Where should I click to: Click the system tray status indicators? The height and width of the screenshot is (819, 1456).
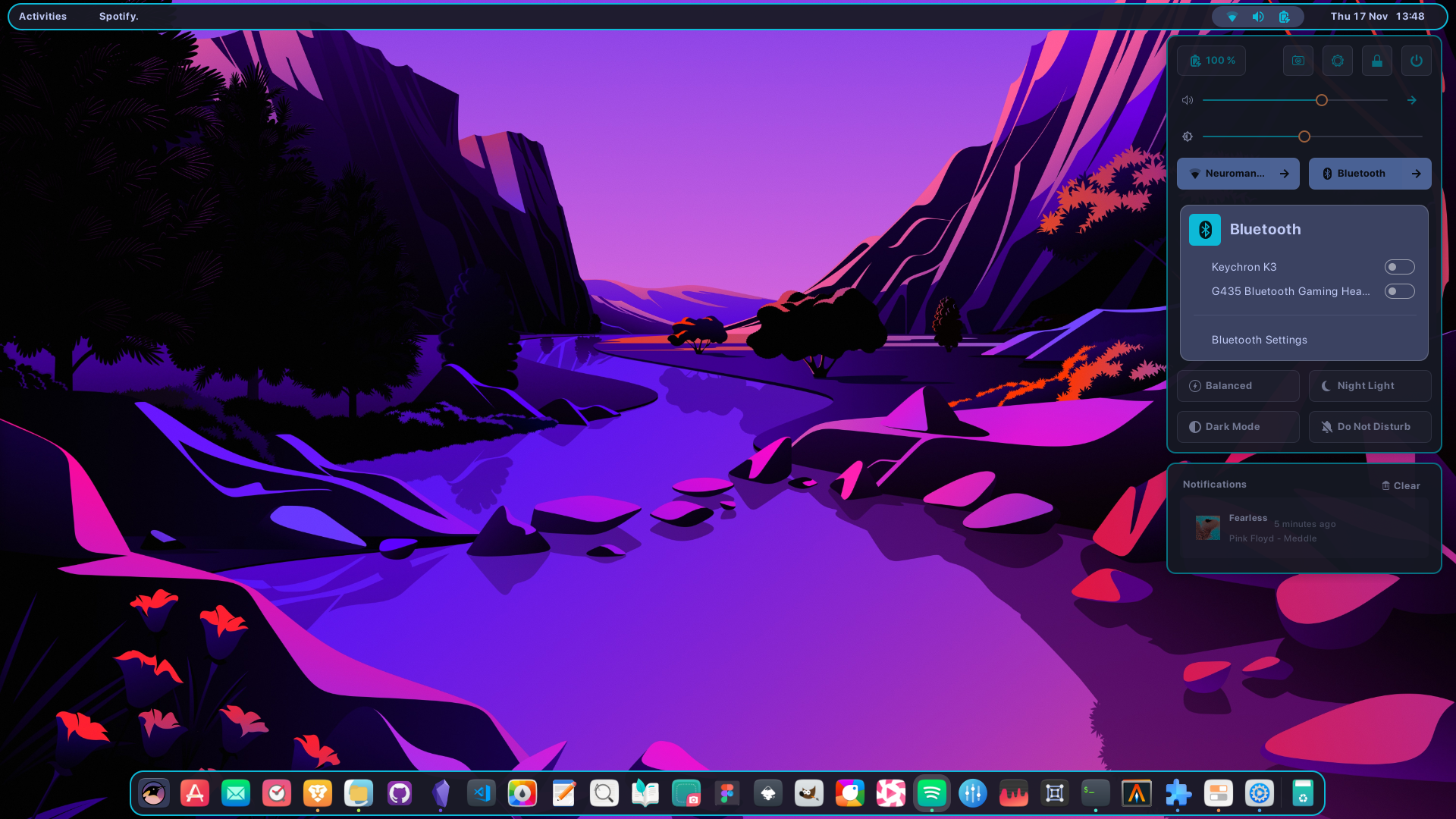pos(1257,16)
